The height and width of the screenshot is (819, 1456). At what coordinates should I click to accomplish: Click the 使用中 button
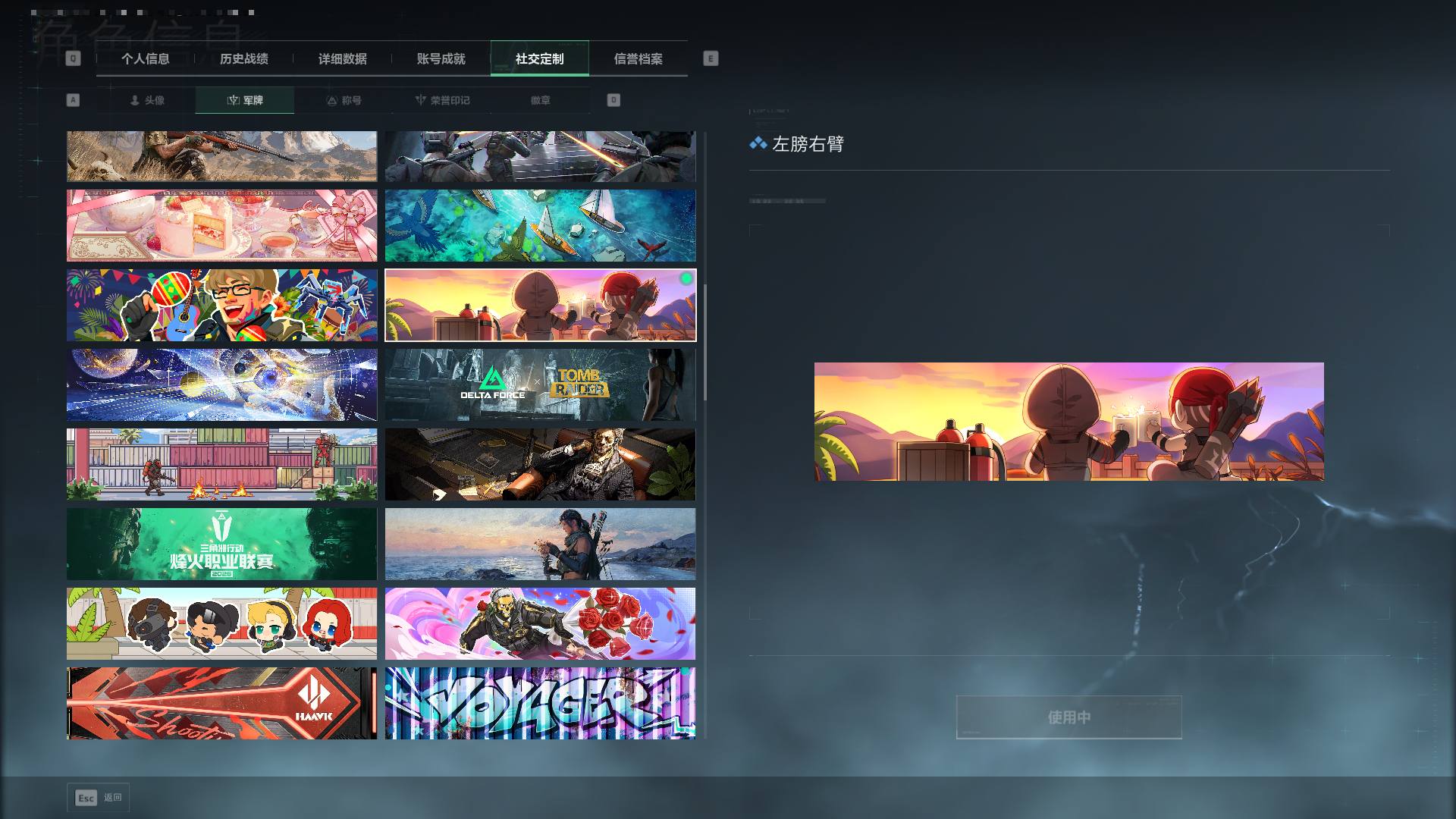coord(1068,717)
